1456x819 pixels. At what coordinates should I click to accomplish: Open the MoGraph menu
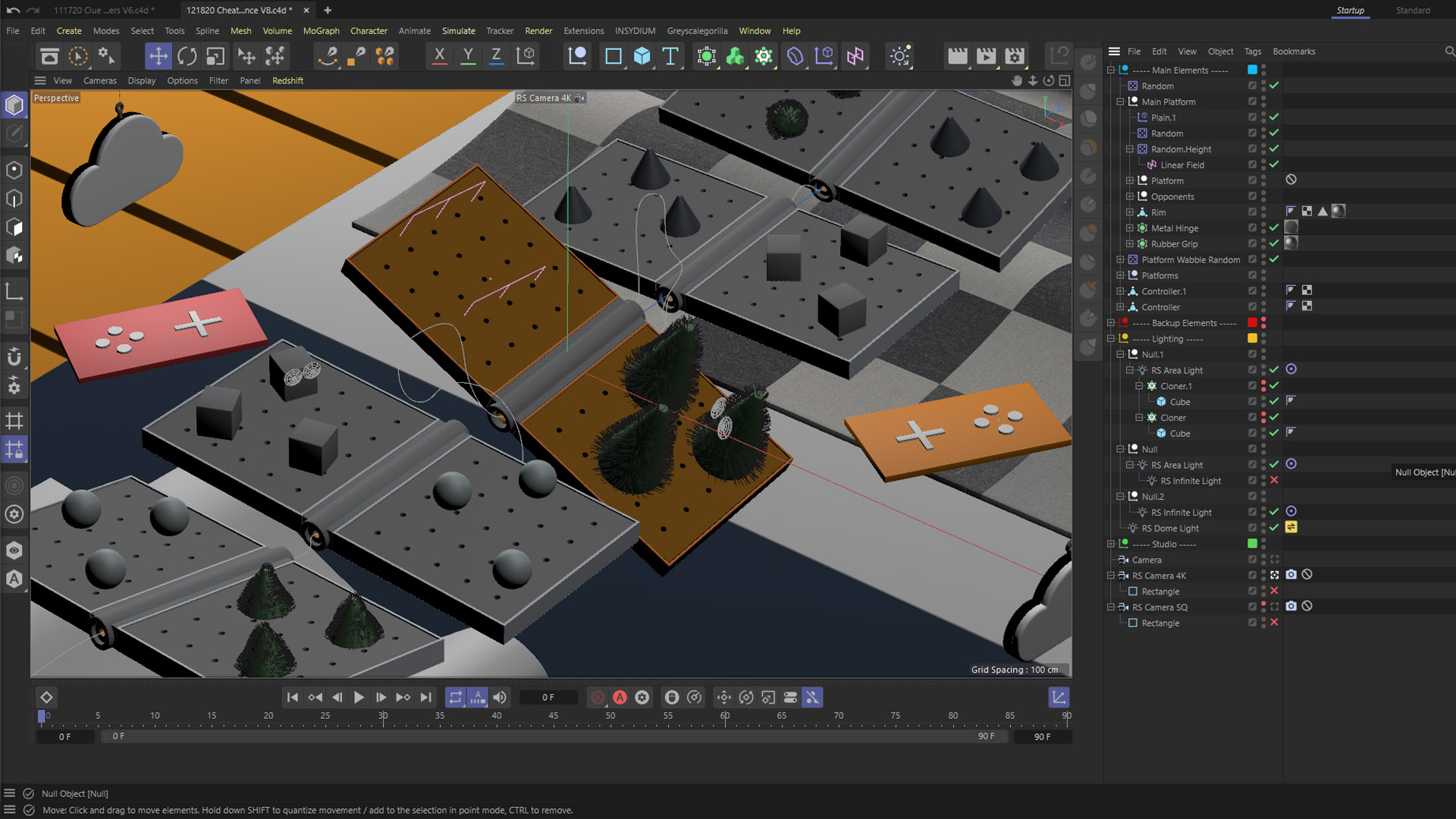coord(321,31)
